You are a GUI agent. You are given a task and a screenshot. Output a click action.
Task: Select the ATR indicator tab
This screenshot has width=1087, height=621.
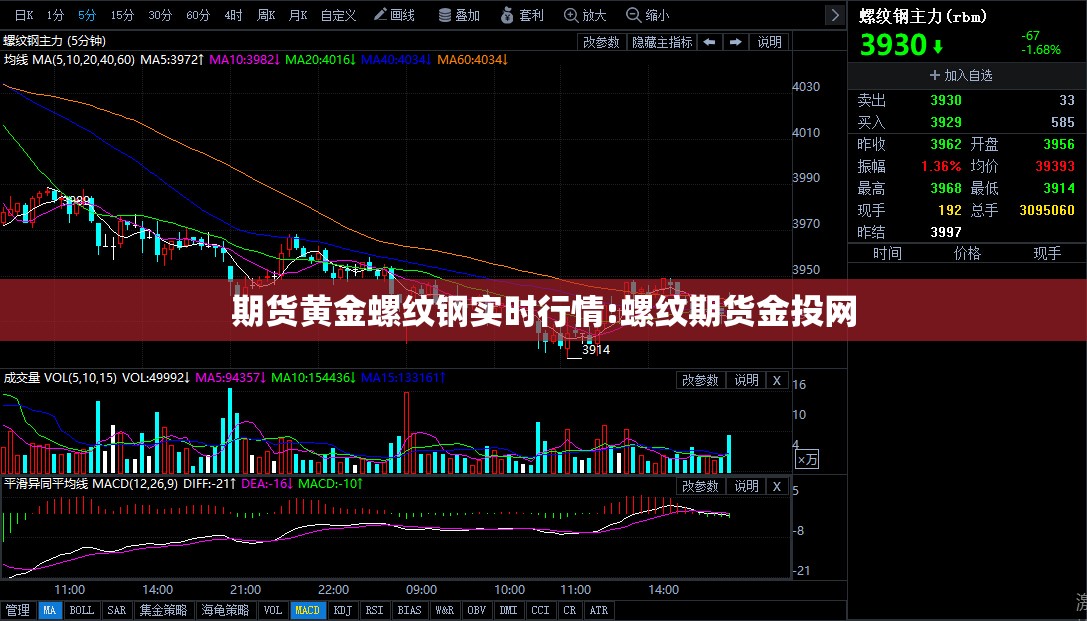pyautogui.click(x=598, y=610)
